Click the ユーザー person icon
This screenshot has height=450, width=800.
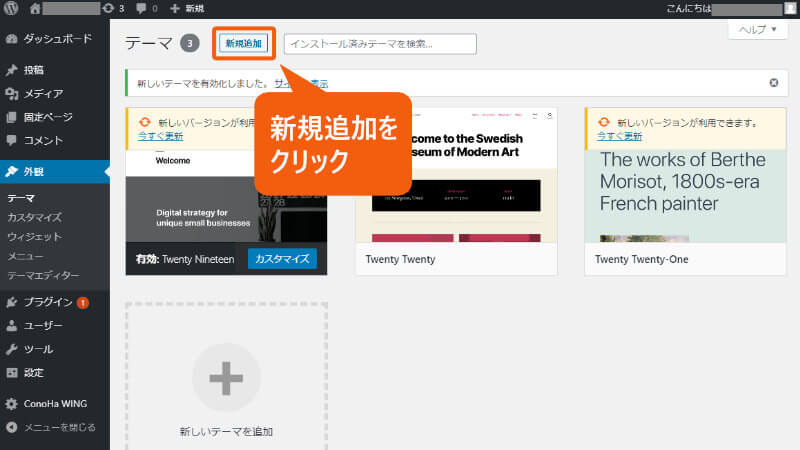pos(11,326)
